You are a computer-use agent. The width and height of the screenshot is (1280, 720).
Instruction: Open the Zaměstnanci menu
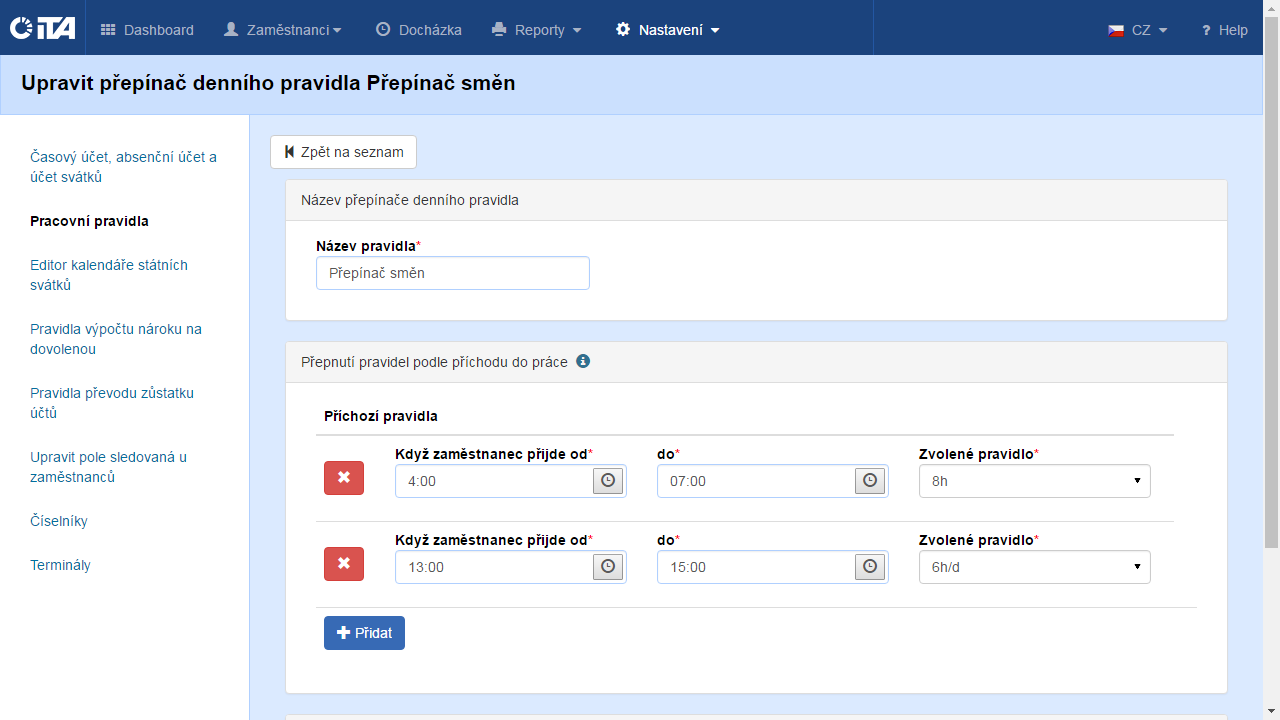pyautogui.click(x=283, y=30)
